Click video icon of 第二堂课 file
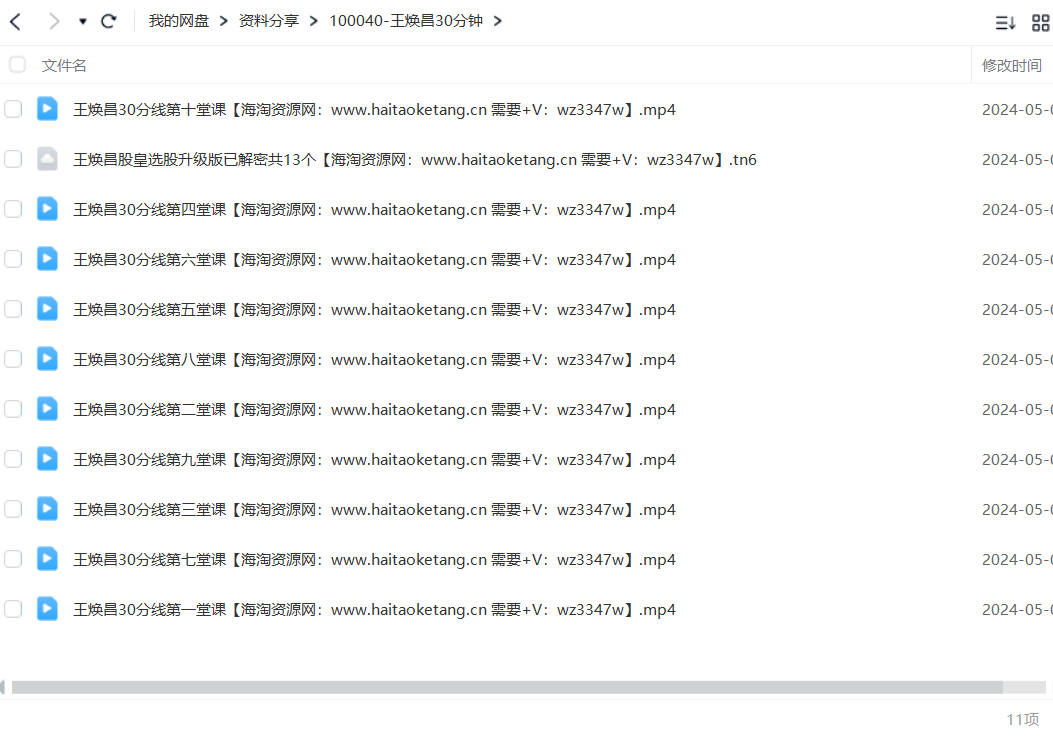 [x=47, y=409]
